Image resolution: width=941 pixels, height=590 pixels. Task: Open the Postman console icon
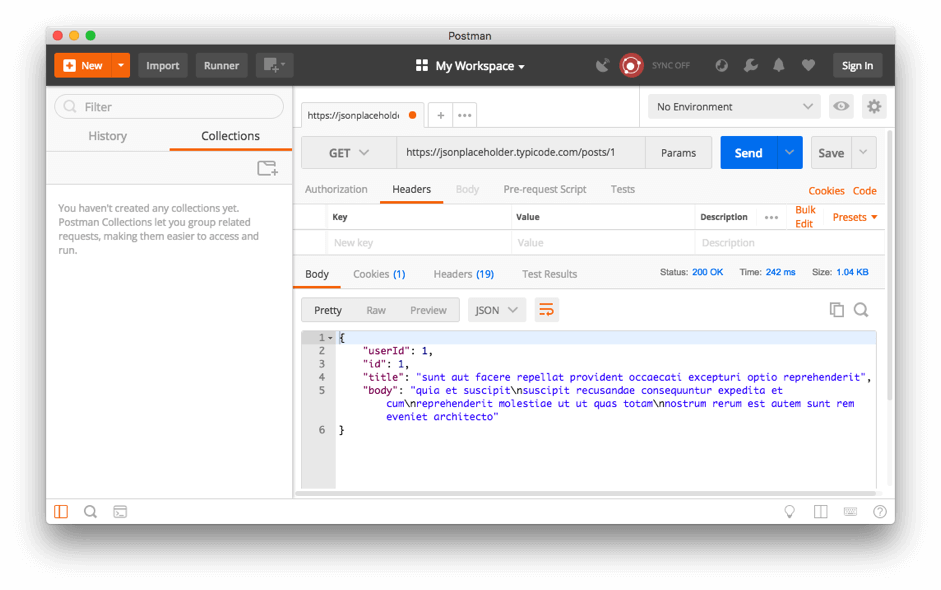(x=120, y=511)
